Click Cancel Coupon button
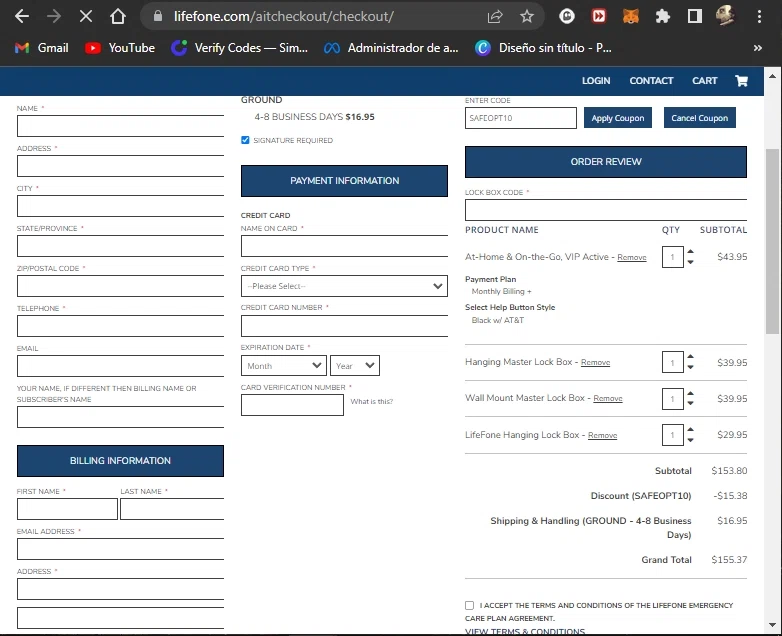 [x=700, y=118]
